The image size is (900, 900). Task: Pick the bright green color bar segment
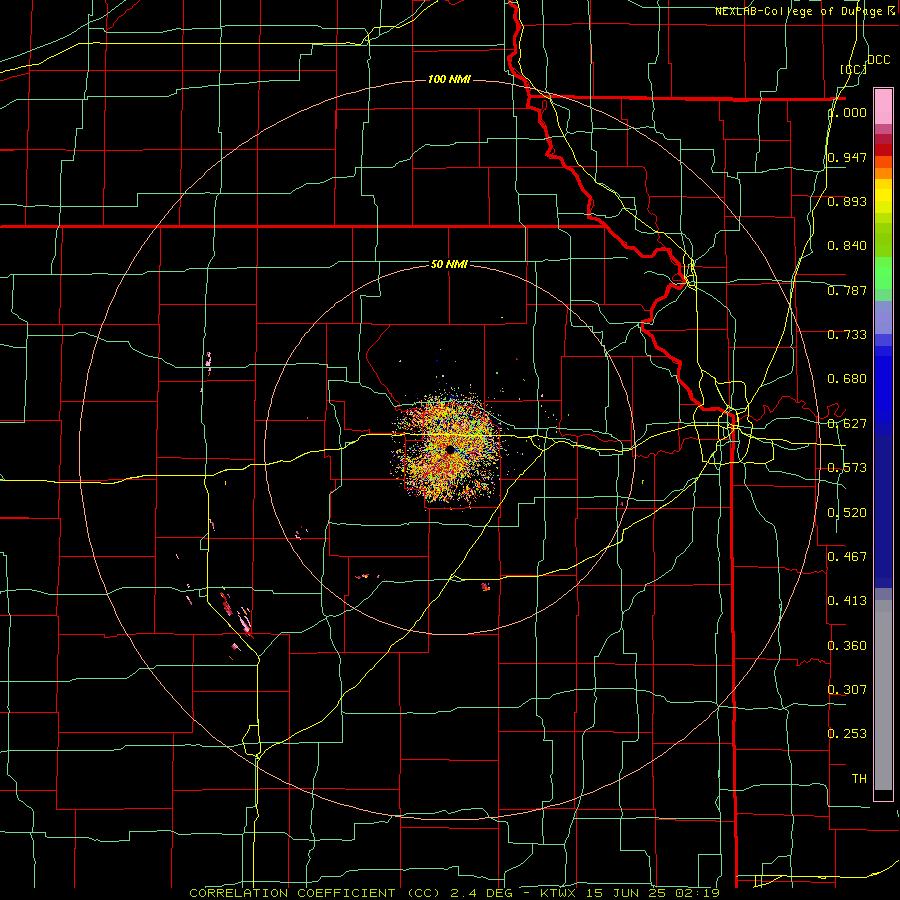(883, 273)
